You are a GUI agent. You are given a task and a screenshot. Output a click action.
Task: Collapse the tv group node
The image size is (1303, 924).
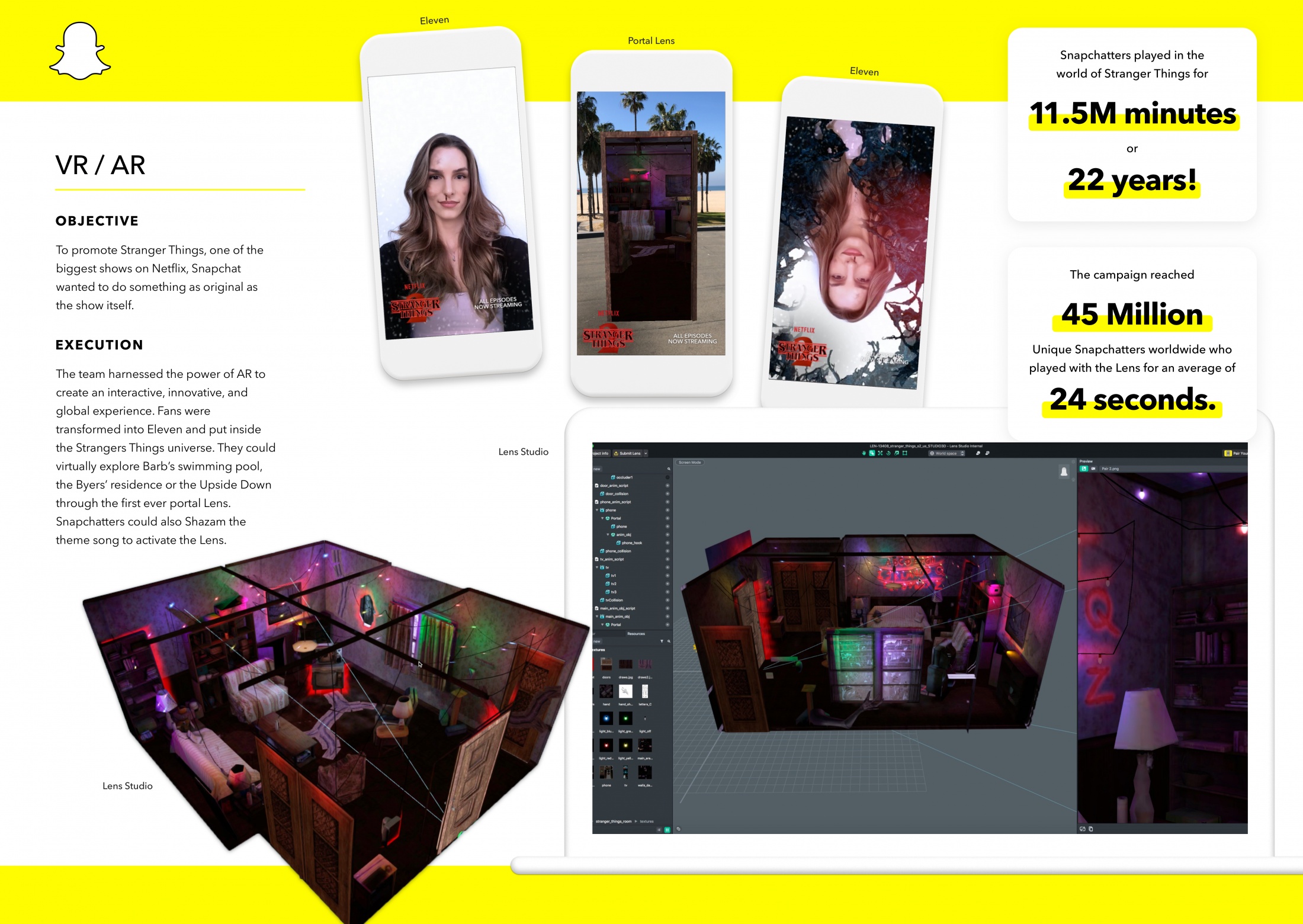coord(597,567)
